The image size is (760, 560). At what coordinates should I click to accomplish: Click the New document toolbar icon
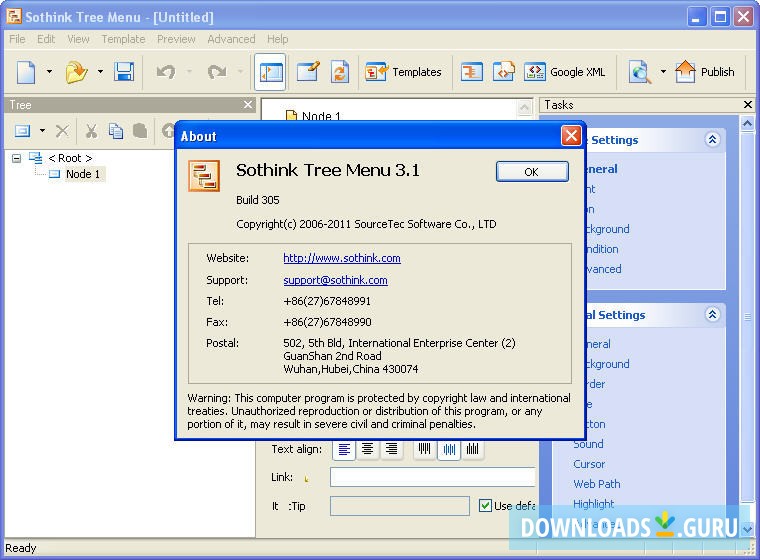coord(26,72)
